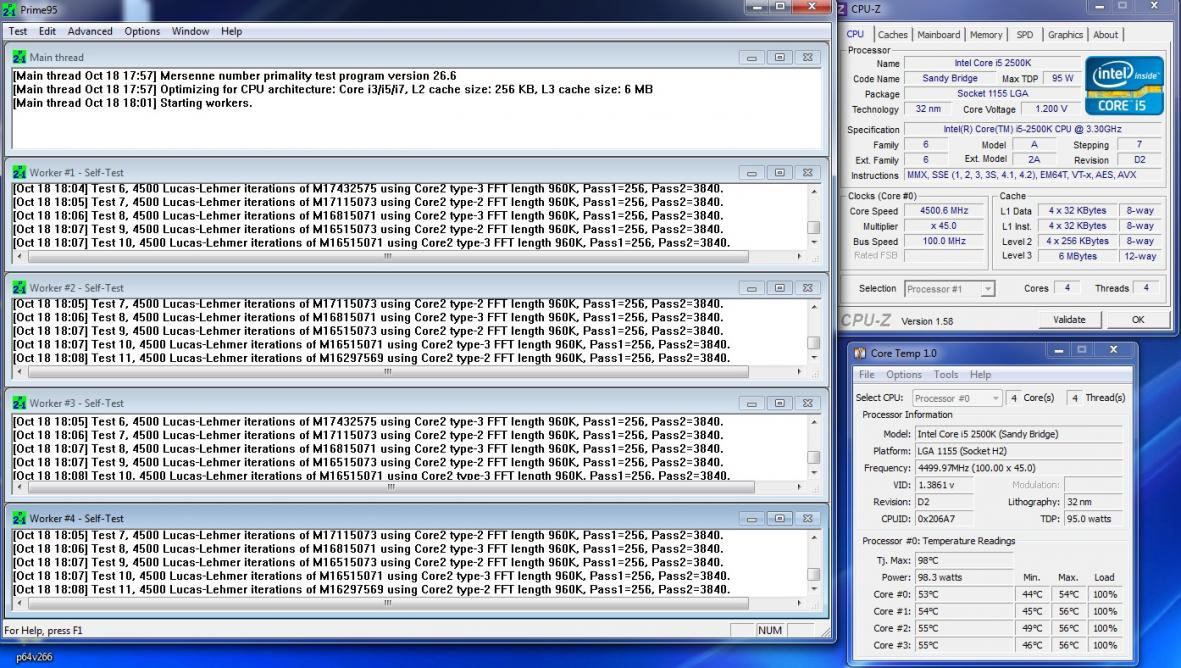Click the Core Speed value 4500.6 MHz
Image resolution: width=1181 pixels, height=668 pixels.
[x=944, y=211]
